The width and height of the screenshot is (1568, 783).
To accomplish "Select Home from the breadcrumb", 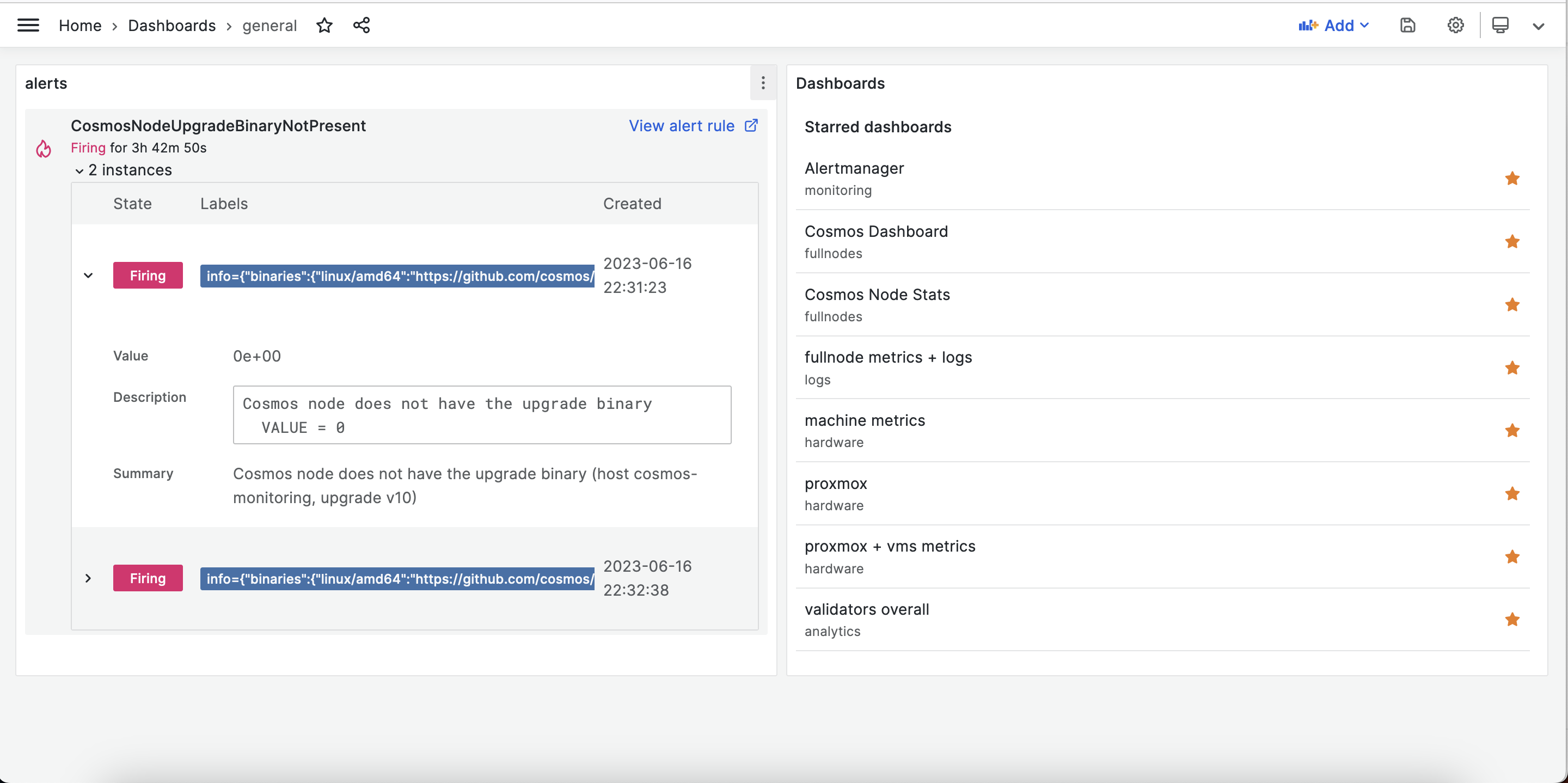I will coord(79,25).
